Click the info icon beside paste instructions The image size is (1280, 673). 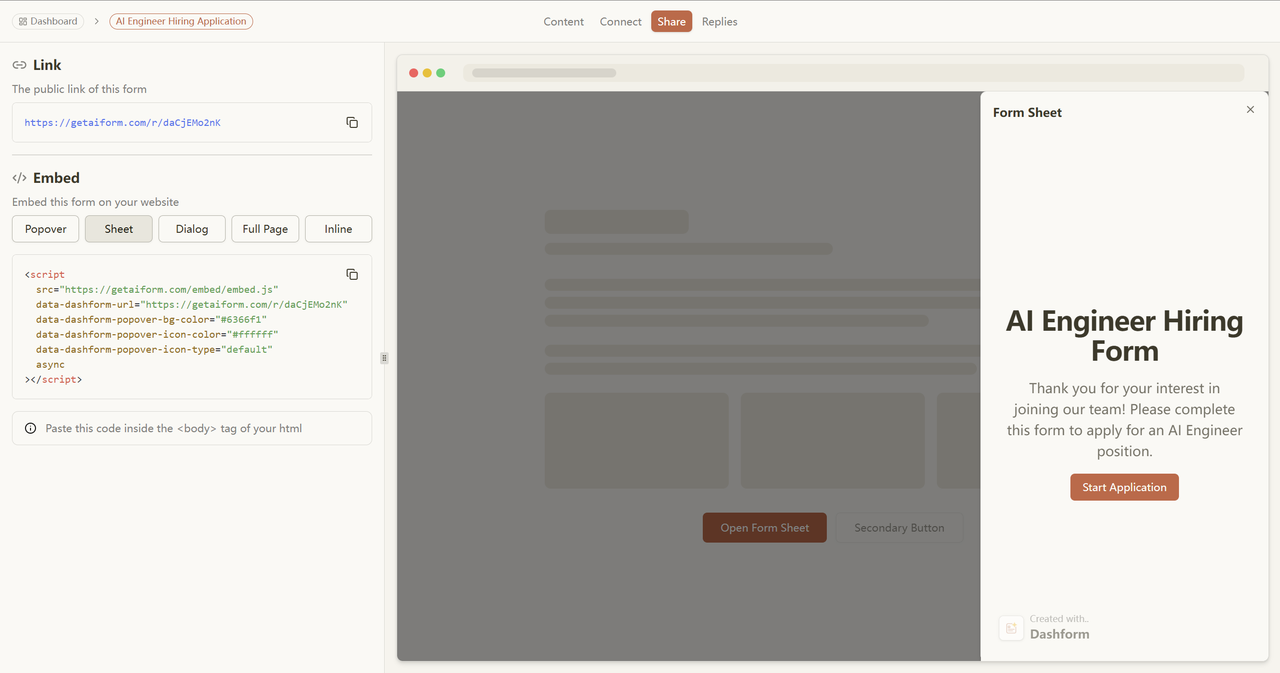coord(30,428)
